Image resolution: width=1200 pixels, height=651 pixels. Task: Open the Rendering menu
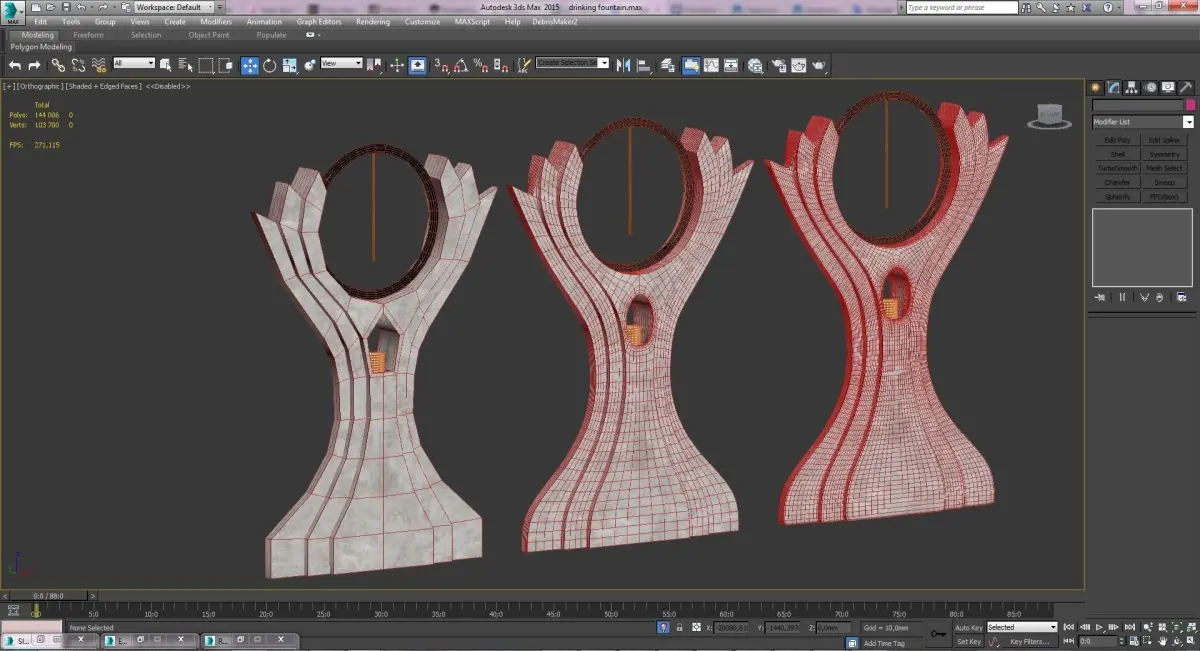click(x=373, y=21)
